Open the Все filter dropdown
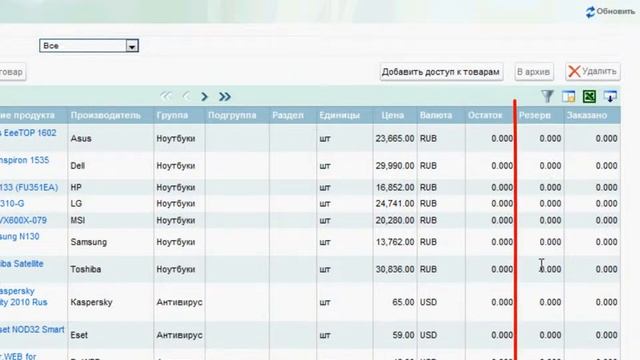The height and width of the screenshot is (360, 640). point(89,46)
